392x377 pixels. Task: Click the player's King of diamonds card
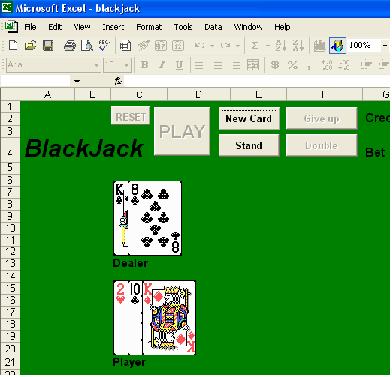(x=169, y=318)
